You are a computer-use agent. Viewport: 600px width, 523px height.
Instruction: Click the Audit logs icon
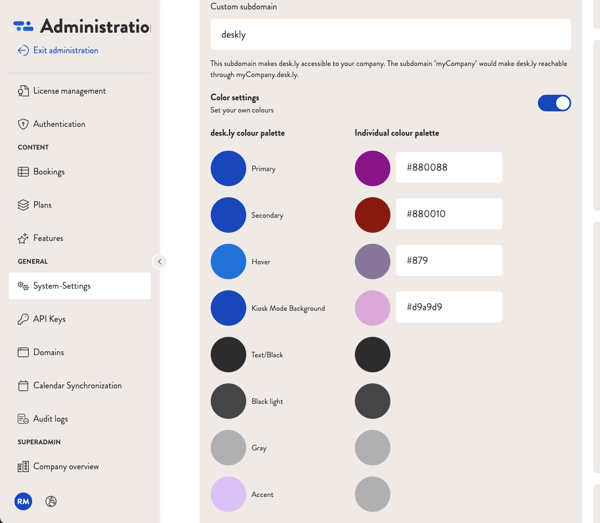(x=23, y=419)
